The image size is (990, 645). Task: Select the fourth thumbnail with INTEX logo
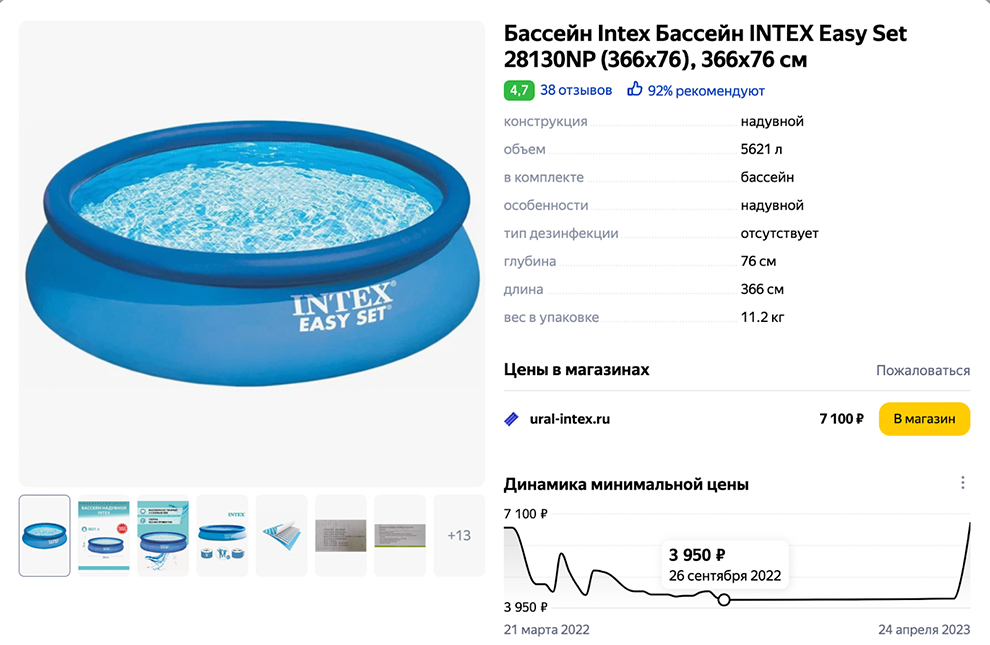[x=222, y=535]
